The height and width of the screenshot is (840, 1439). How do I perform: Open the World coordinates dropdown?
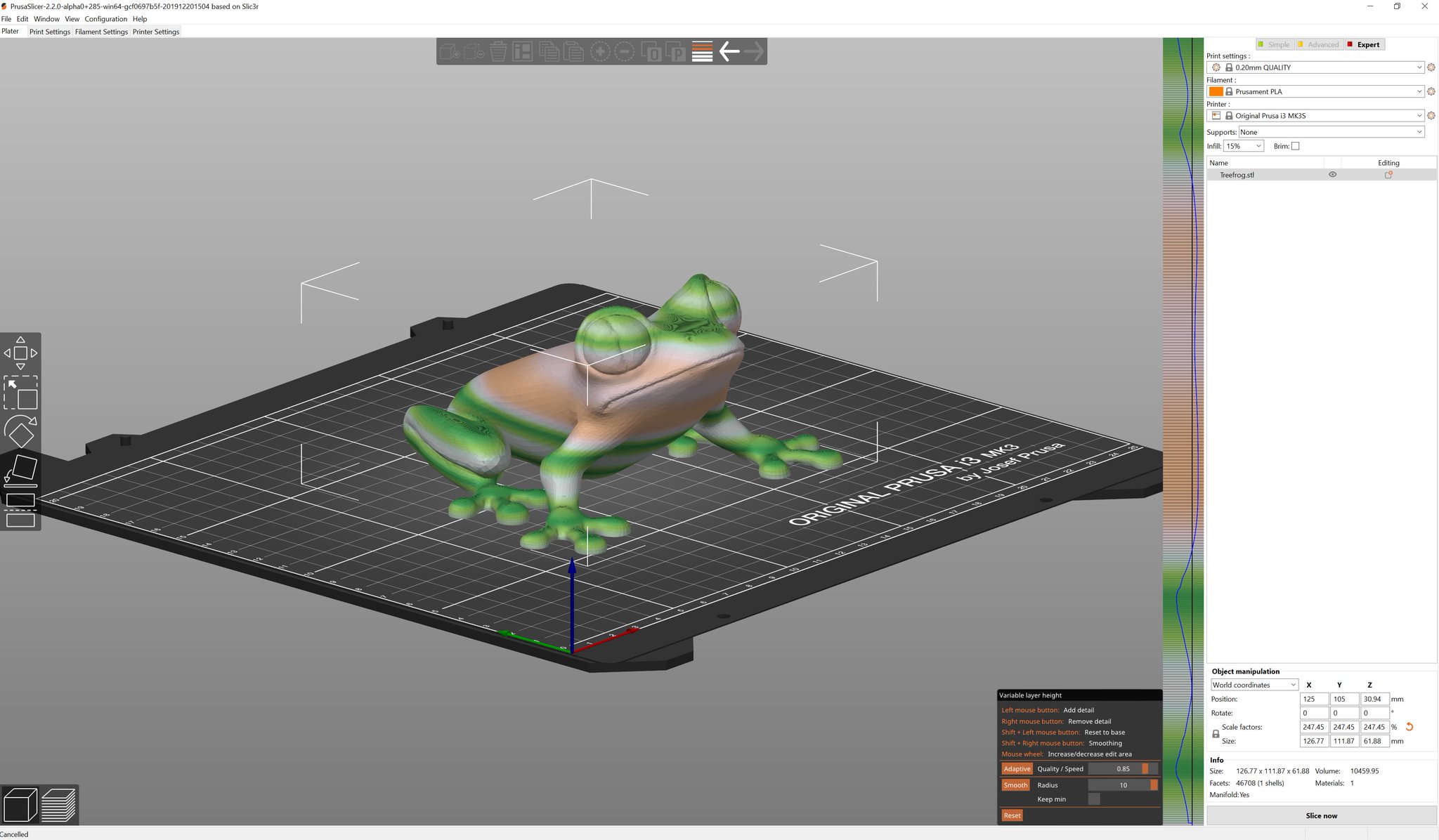tap(1254, 685)
